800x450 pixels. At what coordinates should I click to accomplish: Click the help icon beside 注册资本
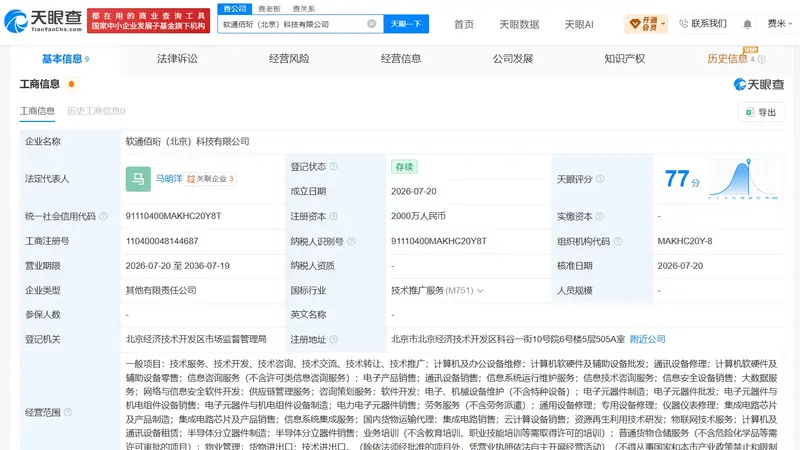[x=333, y=216]
